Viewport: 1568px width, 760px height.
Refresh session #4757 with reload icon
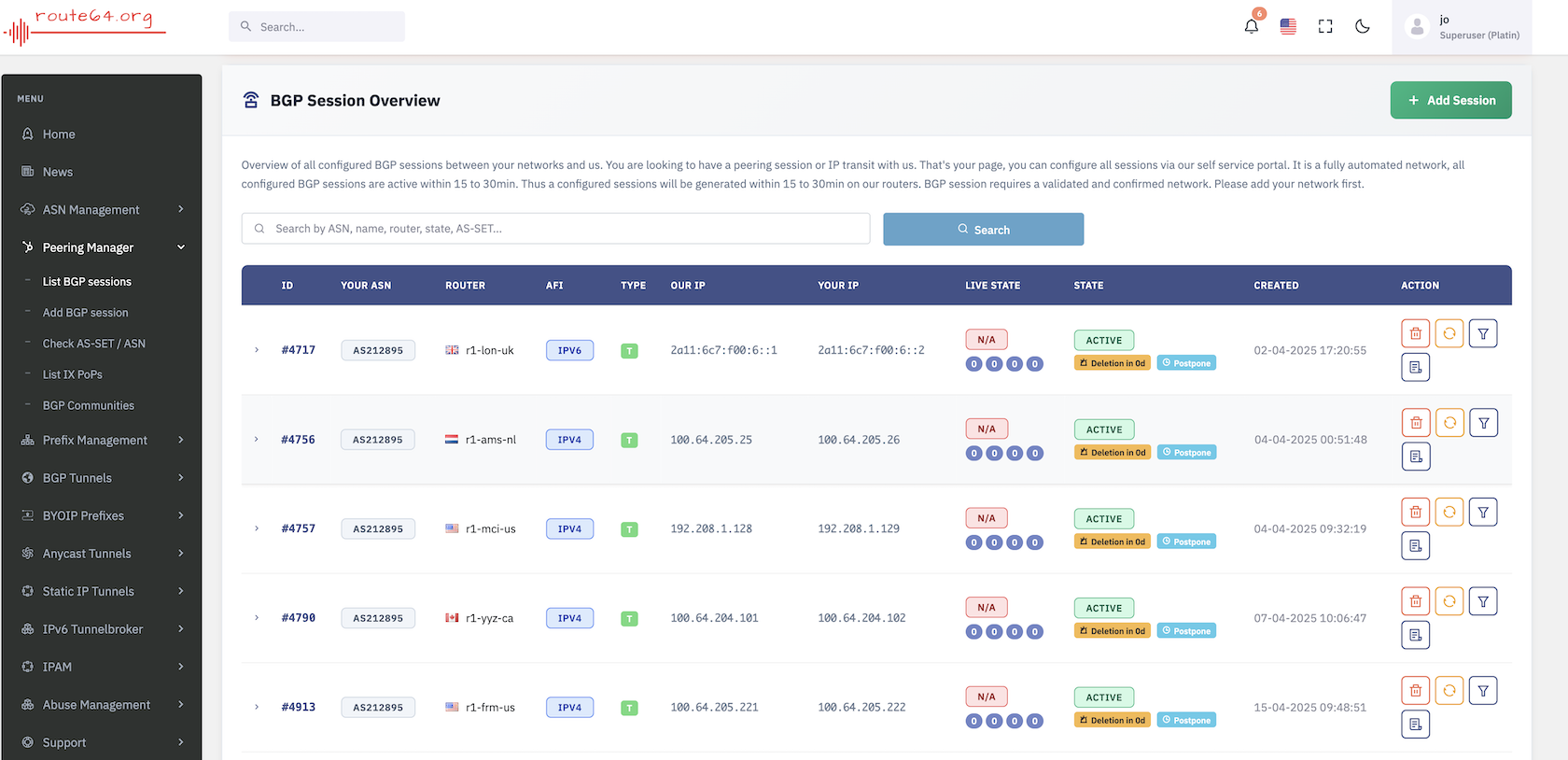point(1449,512)
